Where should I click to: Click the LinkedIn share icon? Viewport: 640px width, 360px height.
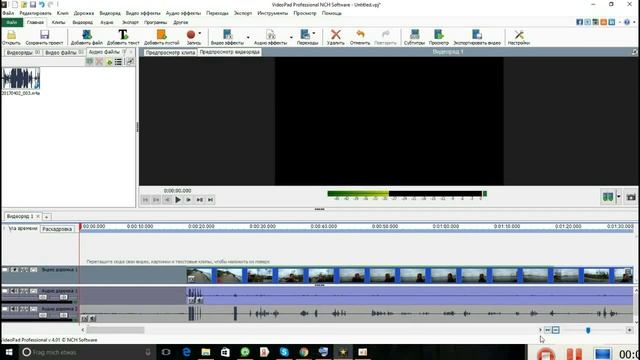point(611,22)
